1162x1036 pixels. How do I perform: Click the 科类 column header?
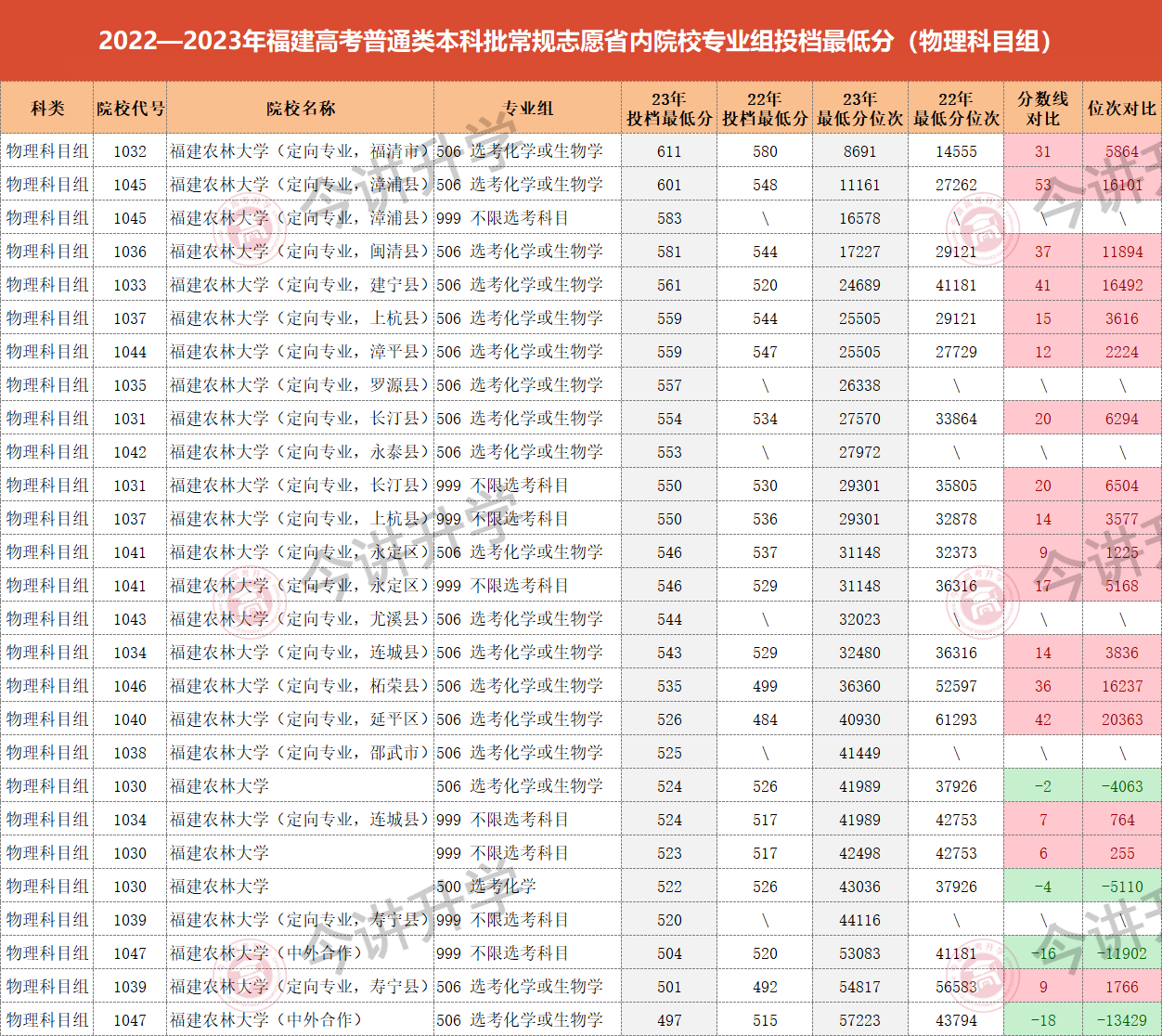pyautogui.click(x=47, y=109)
